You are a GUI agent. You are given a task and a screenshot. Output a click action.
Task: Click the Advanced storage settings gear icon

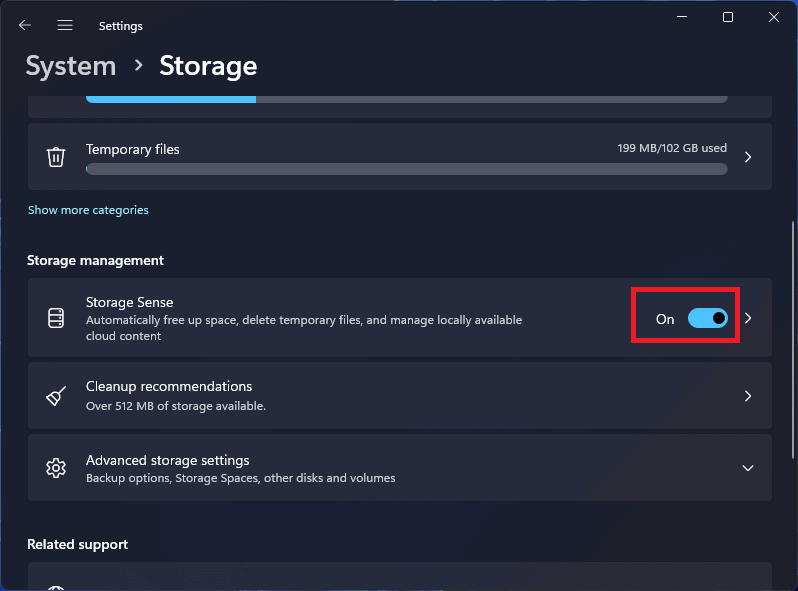(x=56, y=468)
